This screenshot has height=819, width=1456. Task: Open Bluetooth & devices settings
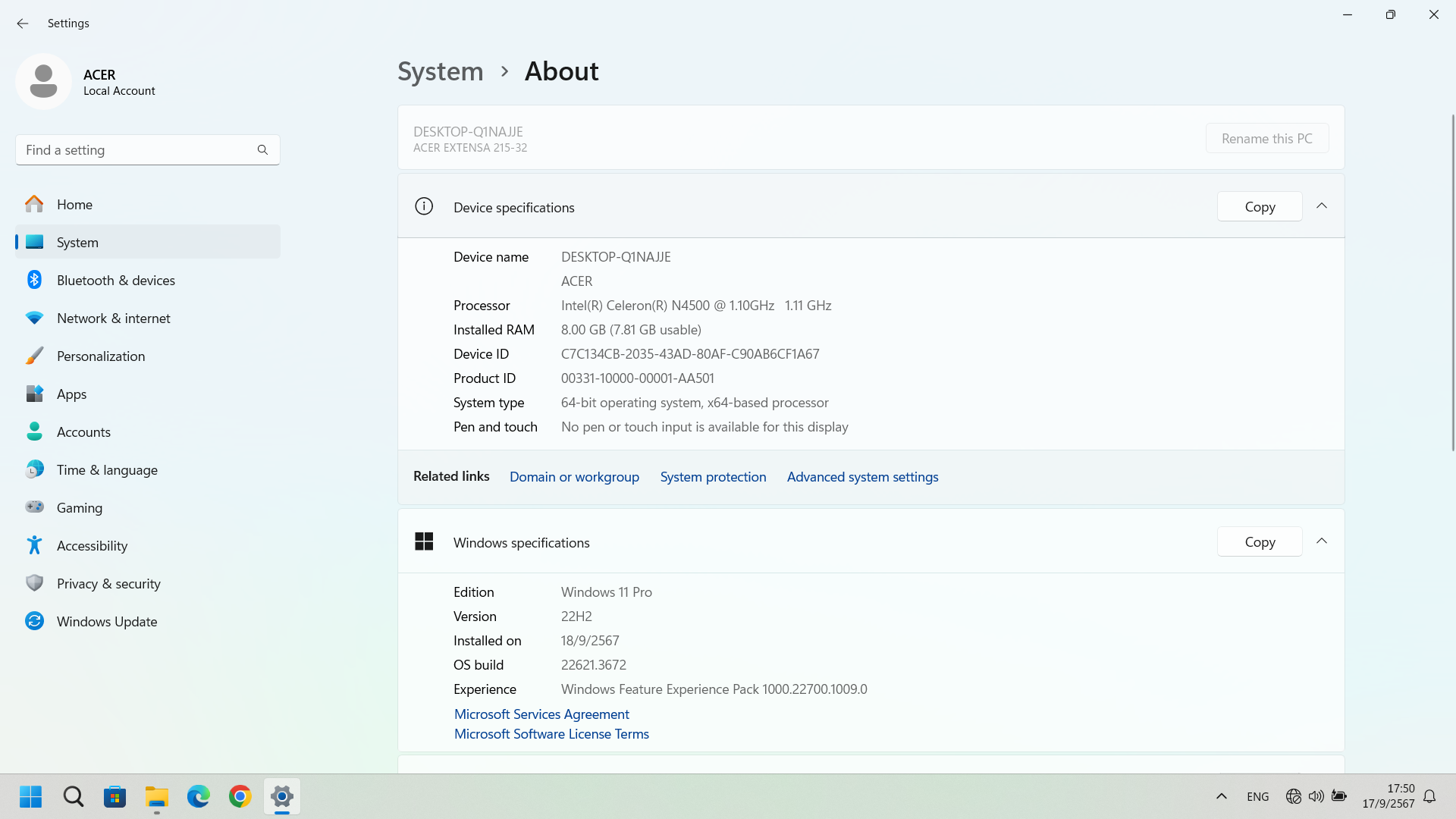(x=148, y=280)
